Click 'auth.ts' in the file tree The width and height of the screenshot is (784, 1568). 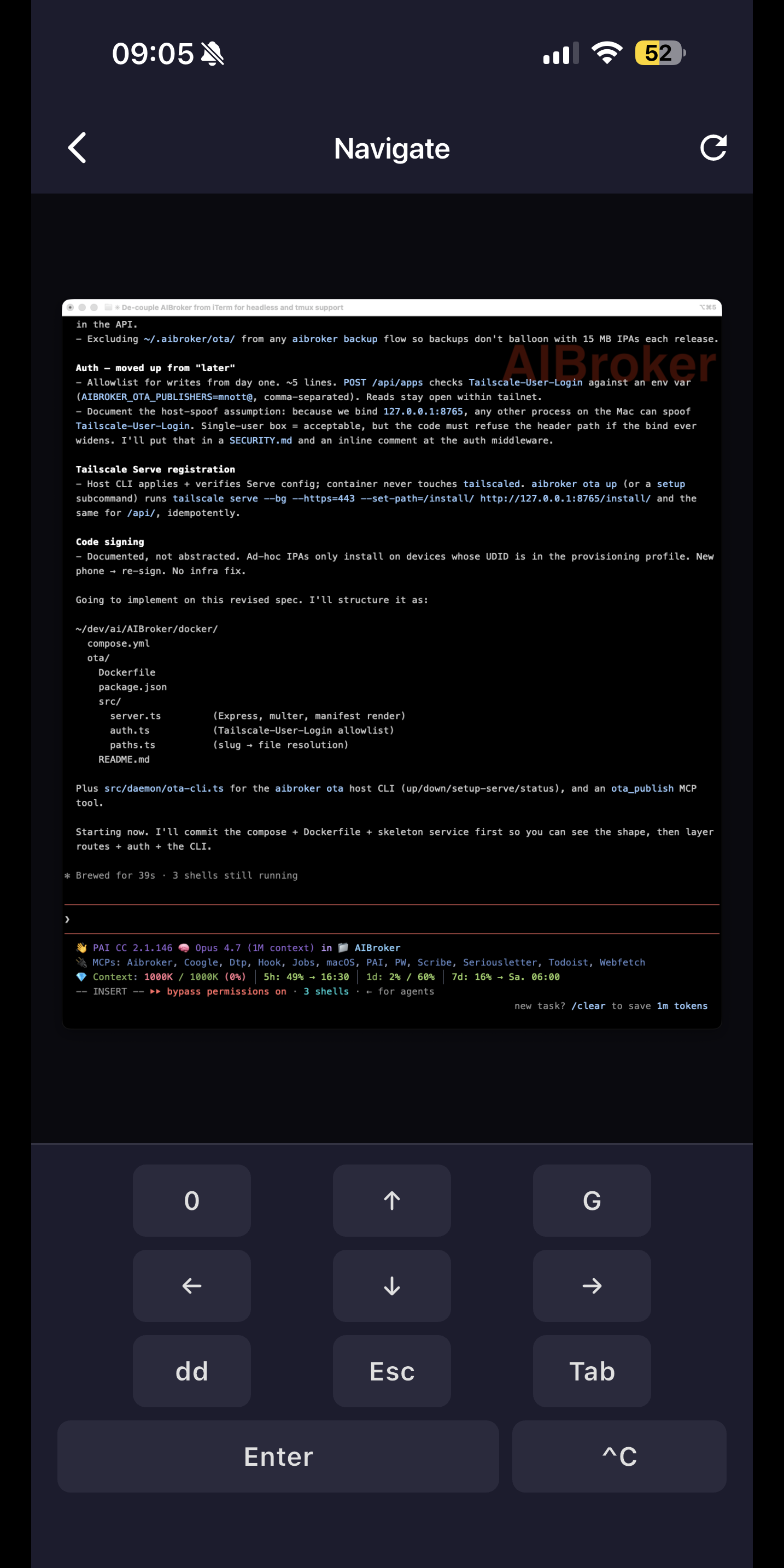pyautogui.click(x=130, y=730)
